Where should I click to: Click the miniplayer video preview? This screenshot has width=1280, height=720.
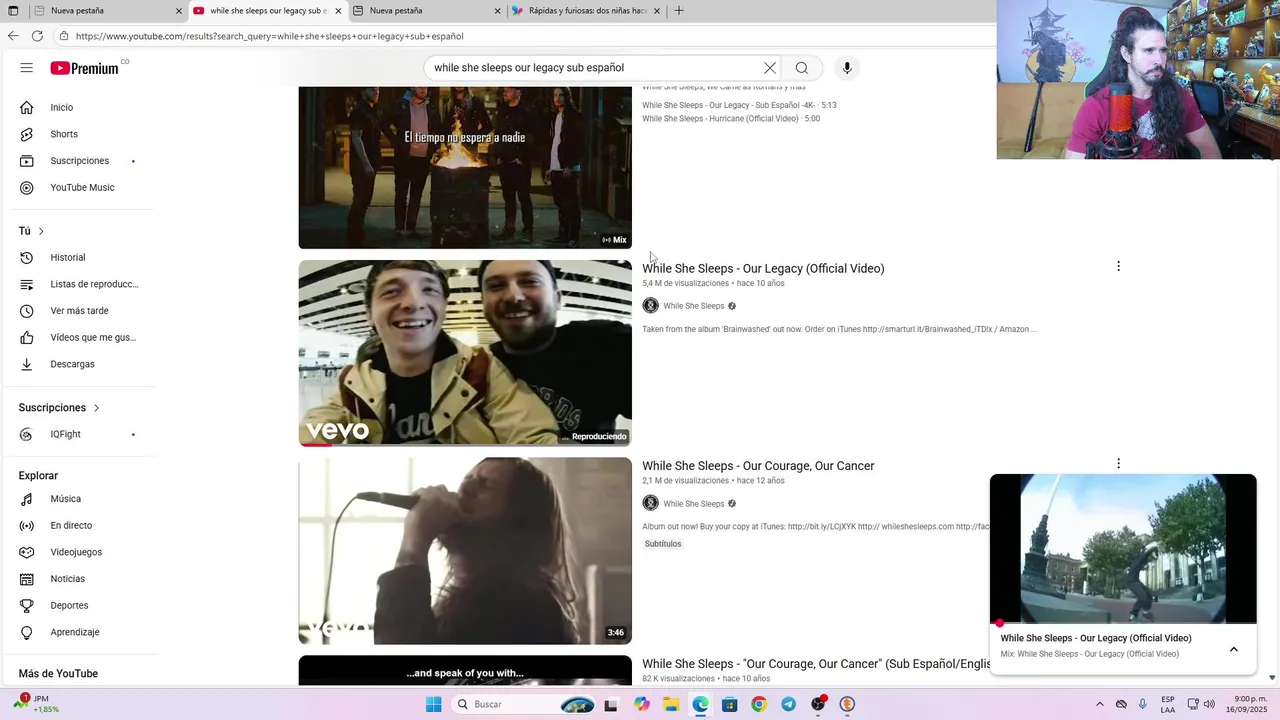click(1123, 549)
